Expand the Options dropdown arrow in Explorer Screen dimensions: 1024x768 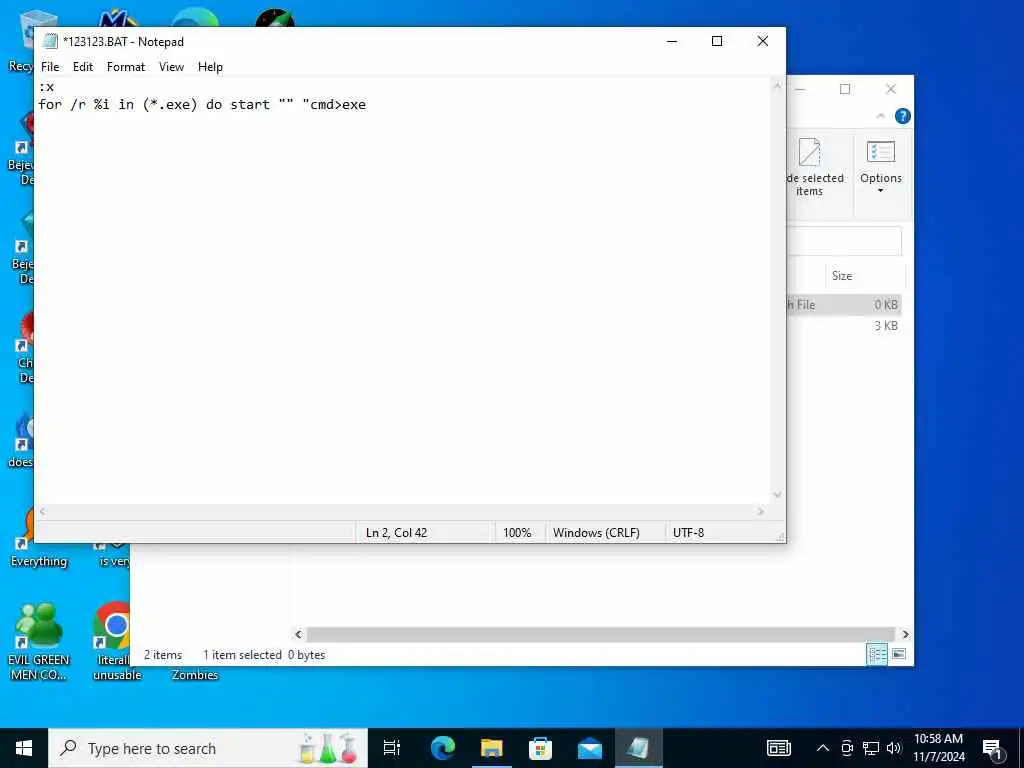tap(880, 191)
